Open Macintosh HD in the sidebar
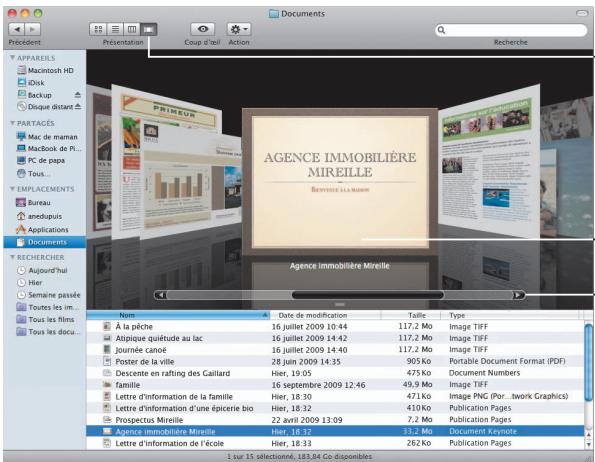This screenshot has width=595, height=462. (46, 70)
